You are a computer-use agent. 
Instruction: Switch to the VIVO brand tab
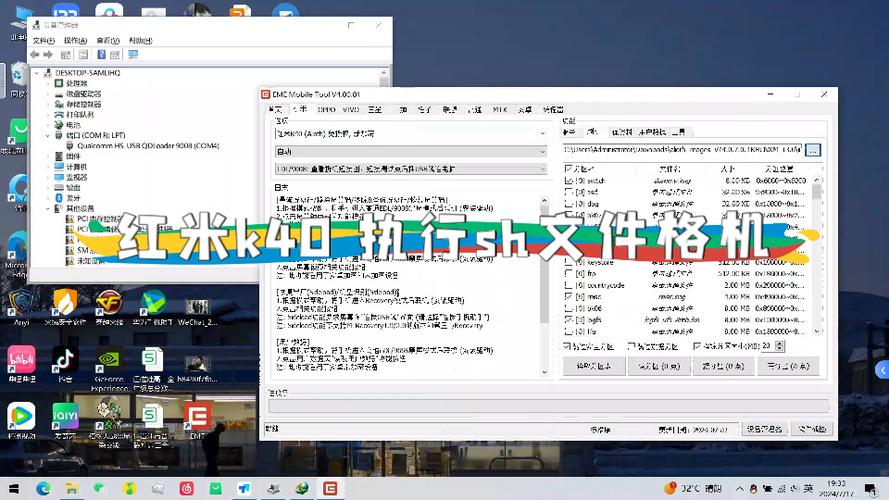click(x=351, y=109)
